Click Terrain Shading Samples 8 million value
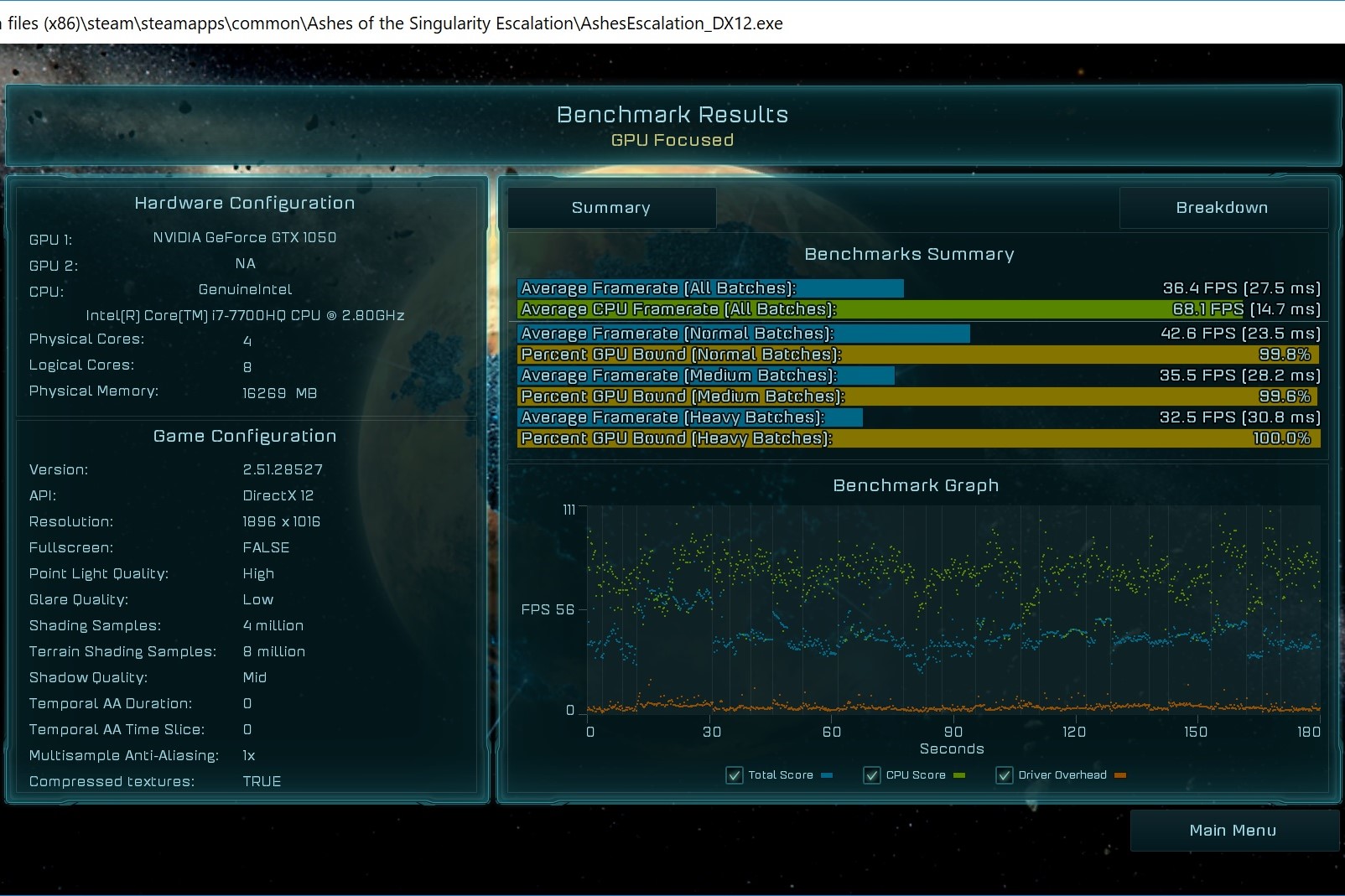The width and height of the screenshot is (1345, 896). pos(274,651)
